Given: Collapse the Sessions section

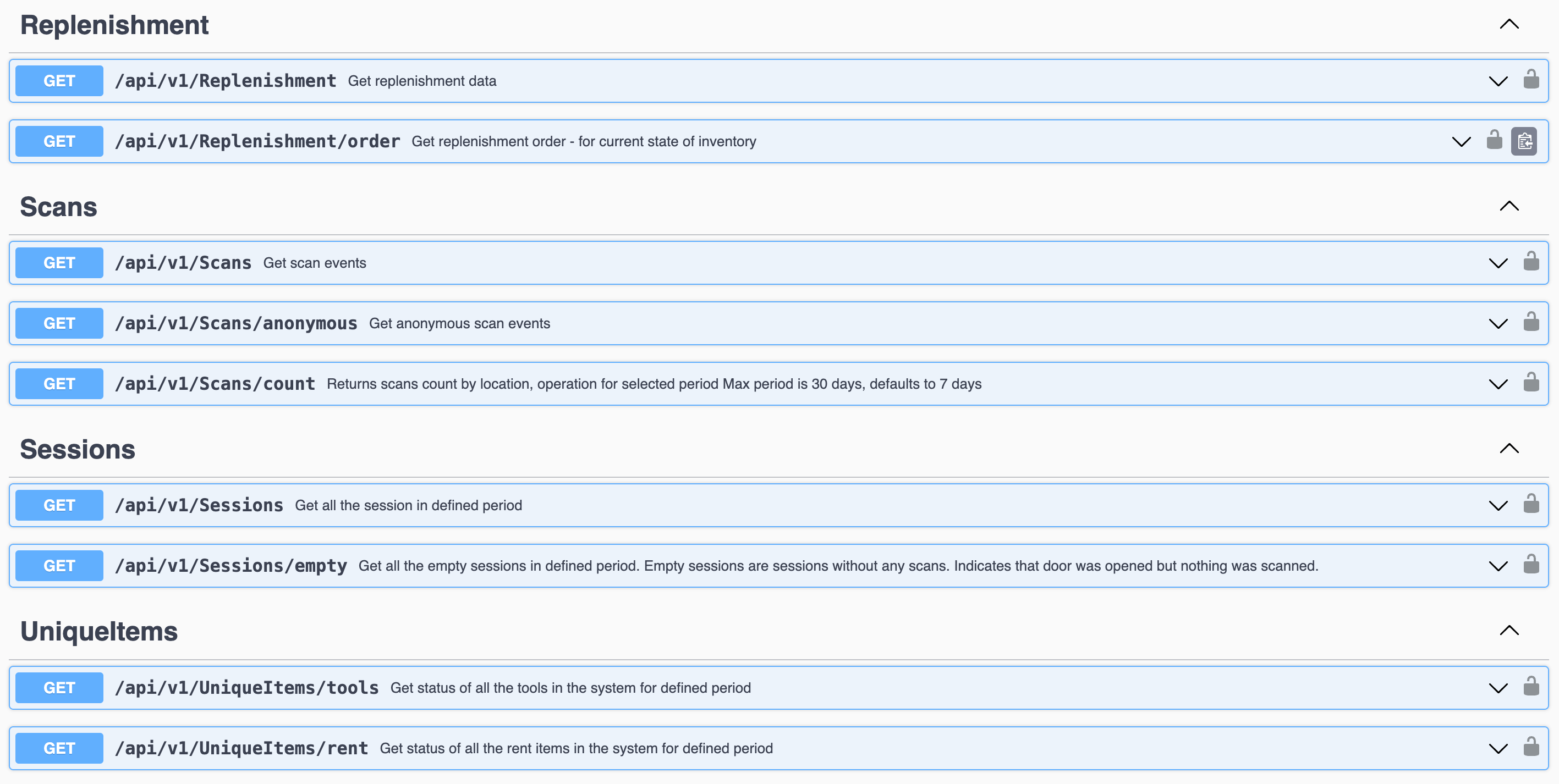Looking at the screenshot, I should coord(1509,448).
